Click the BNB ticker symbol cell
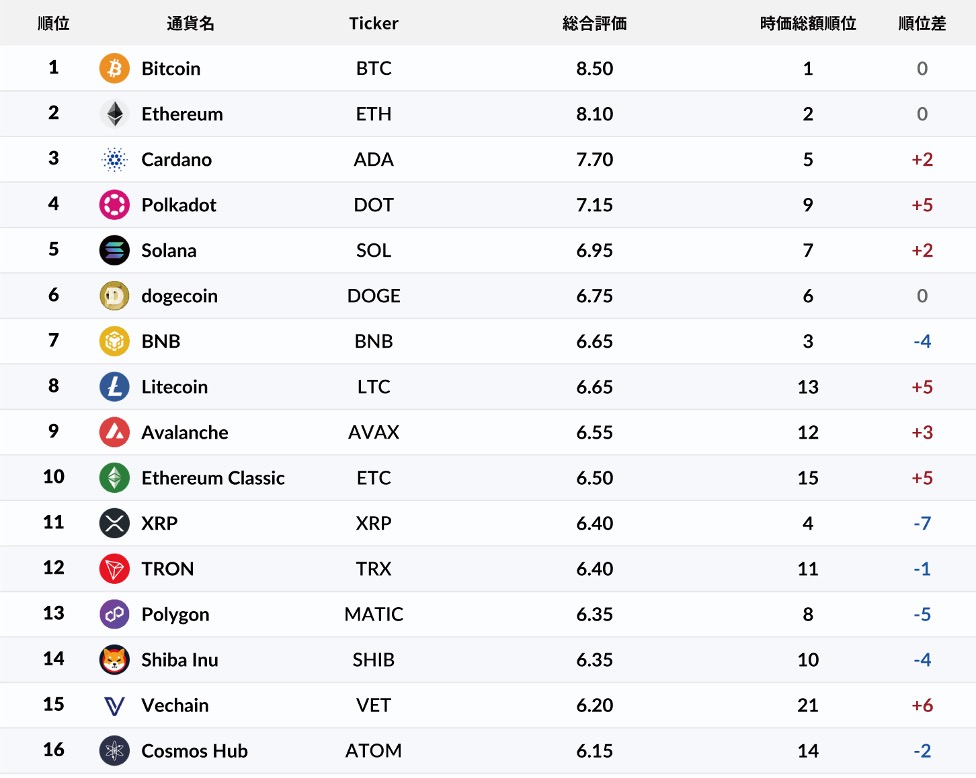 [374, 342]
